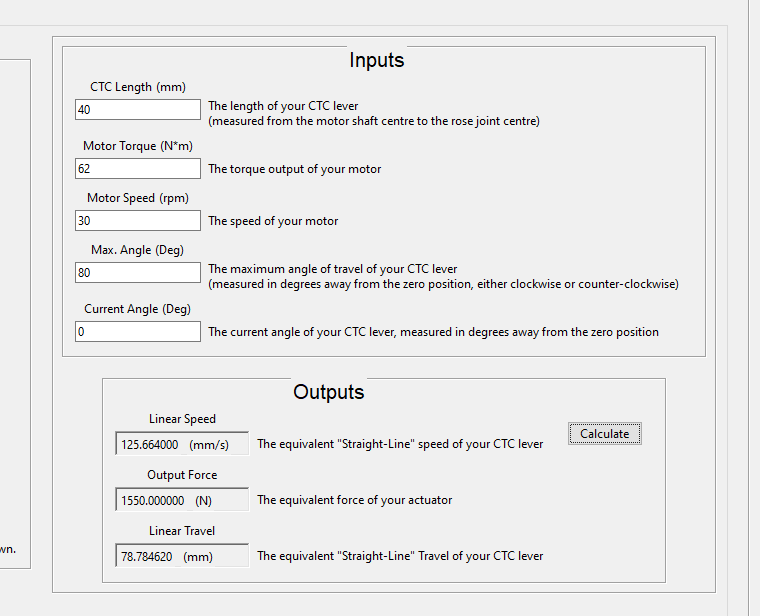Click the 'Straight-Line Travel' description text

click(400, 556)
